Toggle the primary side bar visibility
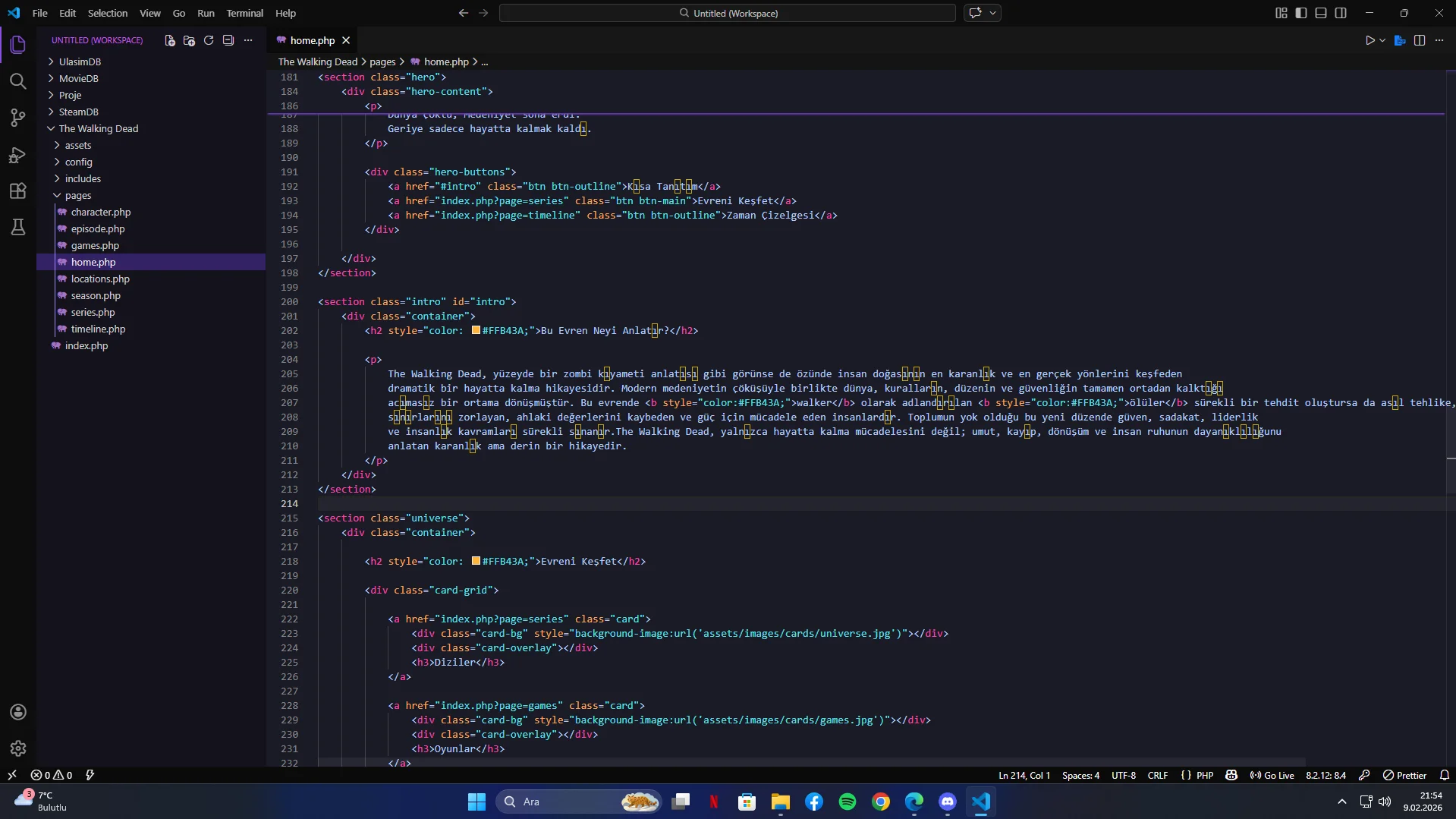This screenshot has width=1456, height=819. pyautogui.click(x=1301, y=13)
